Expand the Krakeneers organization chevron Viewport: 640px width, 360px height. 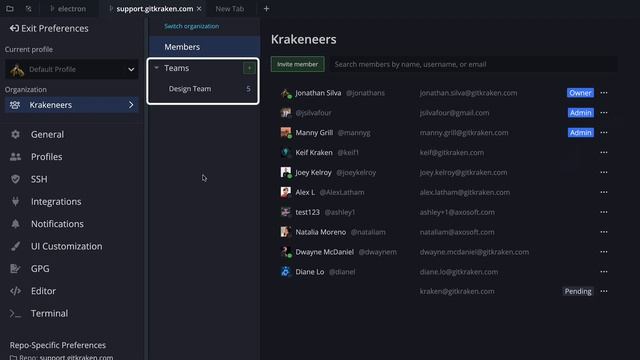click(x=131, y=105)
